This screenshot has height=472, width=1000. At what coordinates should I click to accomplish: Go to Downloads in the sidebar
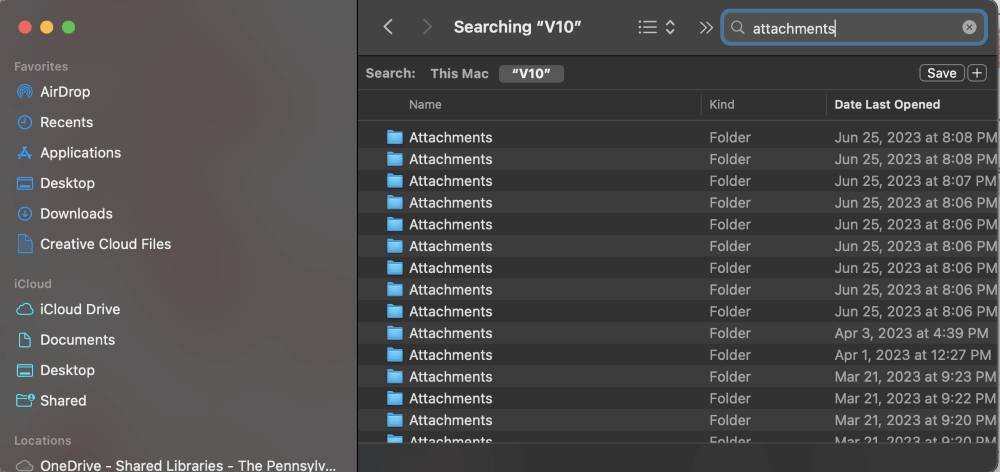coord(76,214)
